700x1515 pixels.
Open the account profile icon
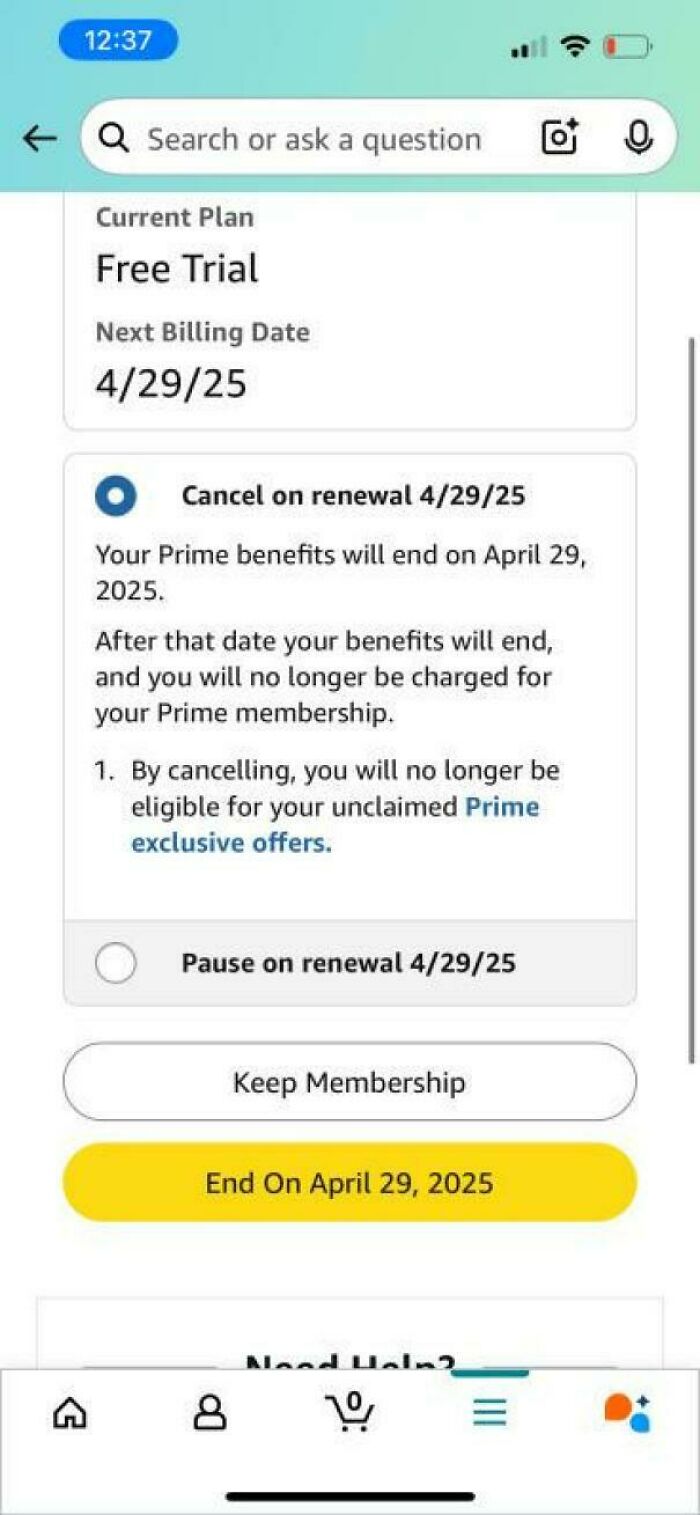coord(210,1412)
